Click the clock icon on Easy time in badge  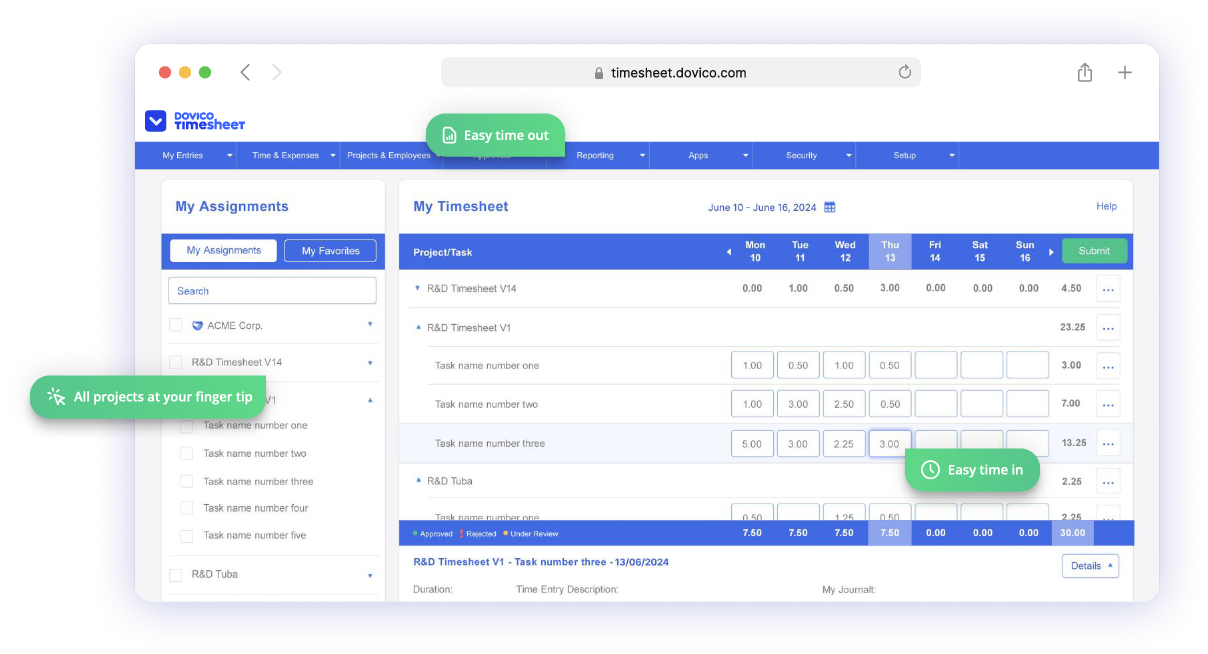tap(930, 470)
